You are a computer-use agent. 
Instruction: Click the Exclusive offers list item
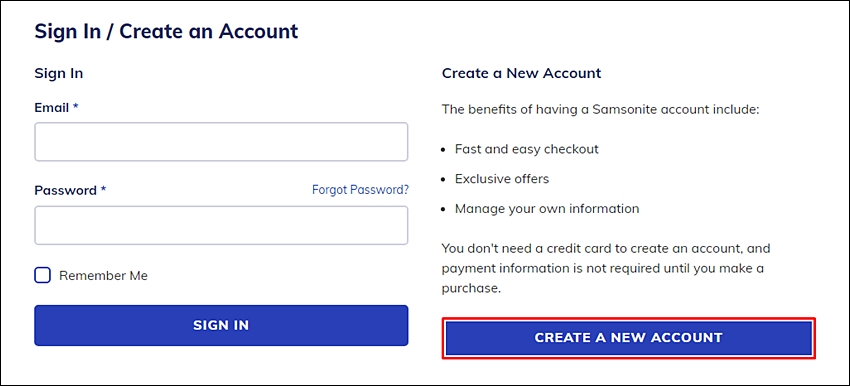502,178
